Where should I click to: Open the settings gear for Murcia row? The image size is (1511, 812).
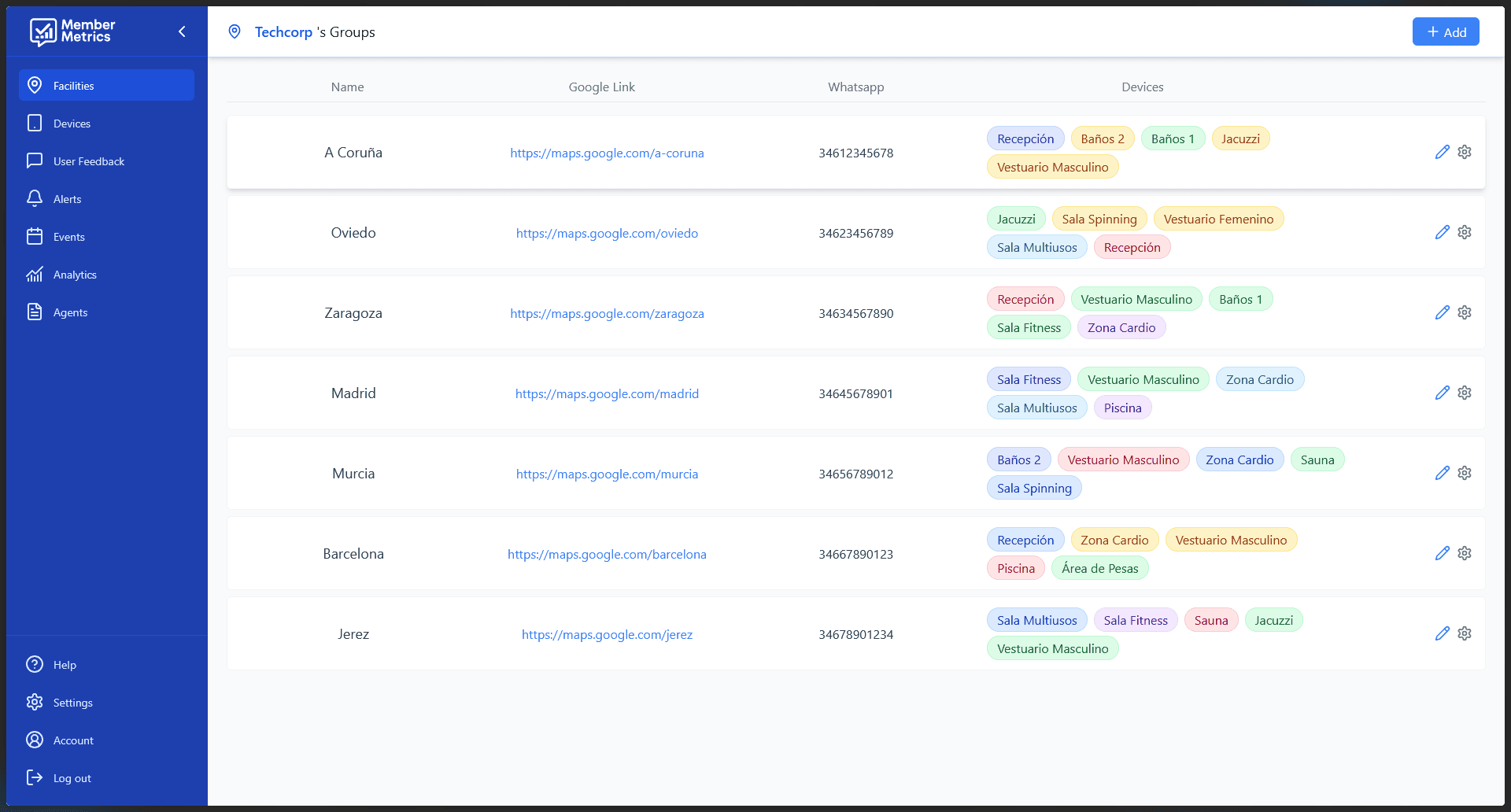point(1464,473)
